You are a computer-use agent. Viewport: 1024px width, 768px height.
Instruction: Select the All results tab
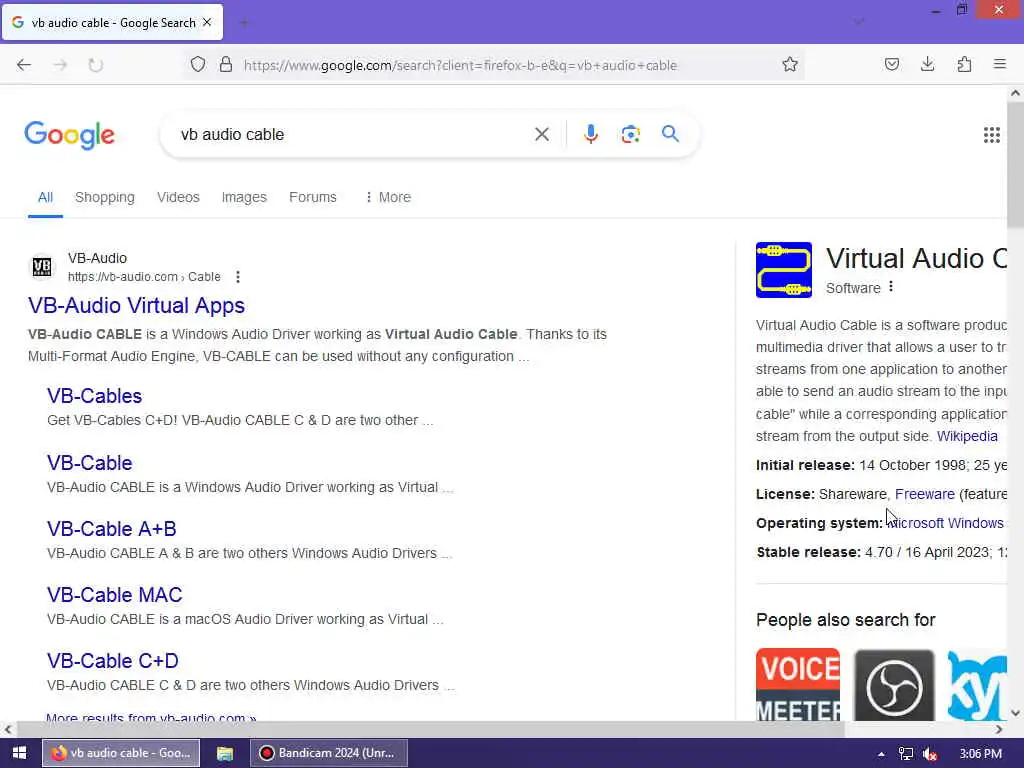[45, 197]
